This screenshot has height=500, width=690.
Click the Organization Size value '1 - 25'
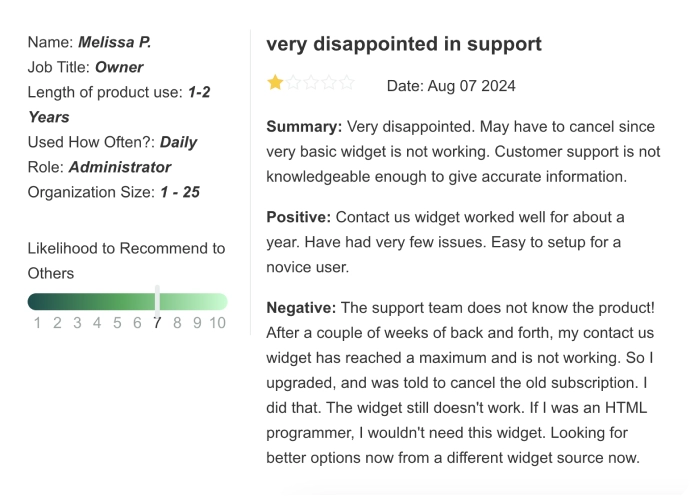pyautogui.click(x=179, y=192)
